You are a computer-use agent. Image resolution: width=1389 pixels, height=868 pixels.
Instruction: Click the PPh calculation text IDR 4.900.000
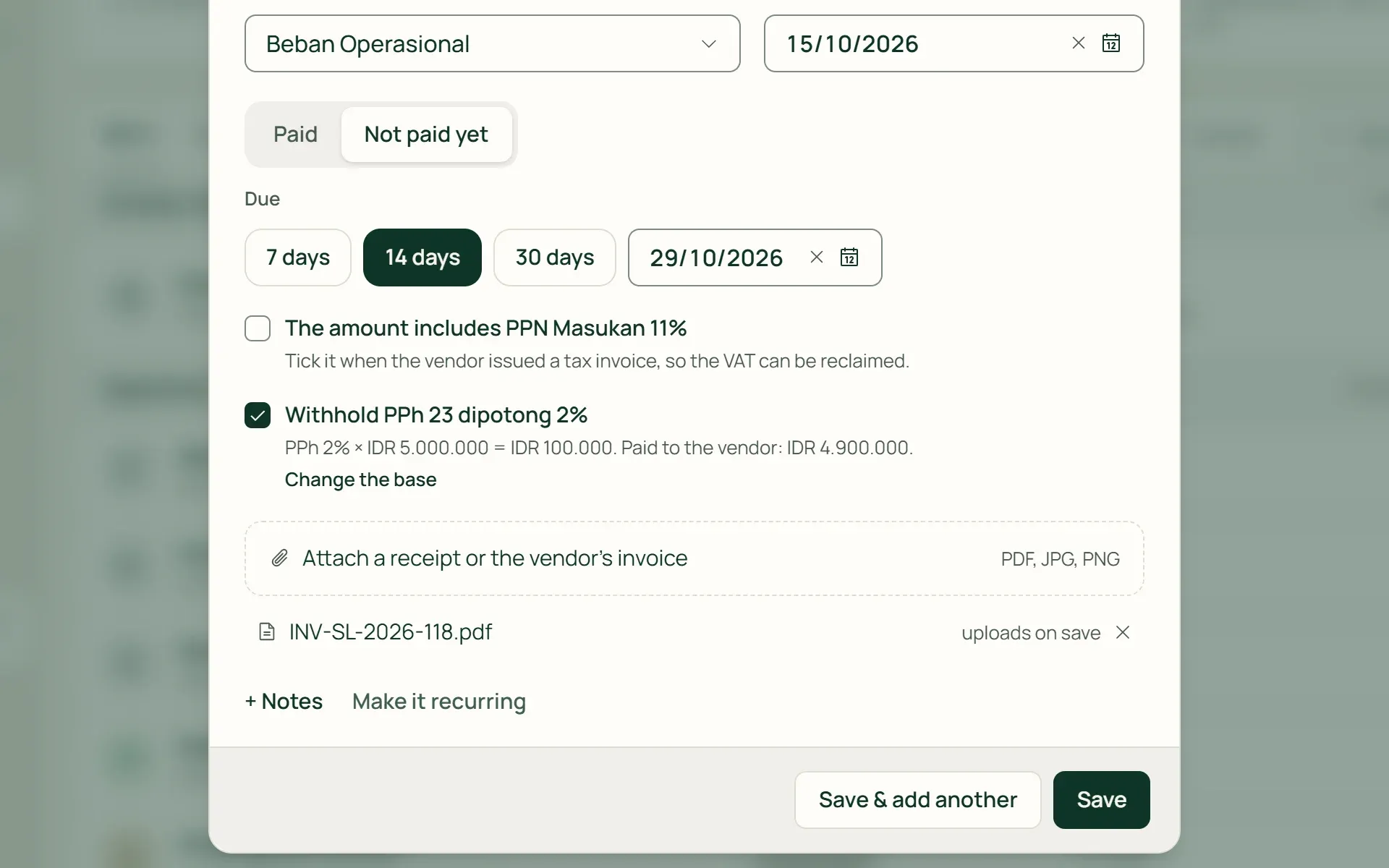point(599,448)
